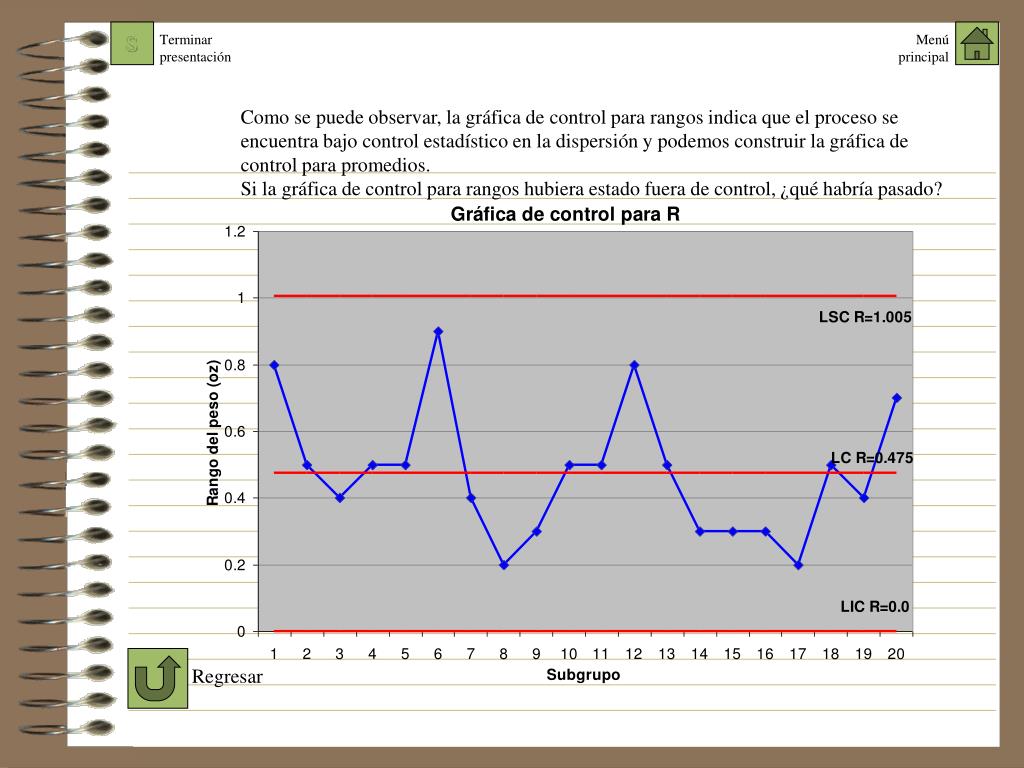Click the 'Terminar presentación' label
Image resolution: width=1024 pixels, height=768 pixels.
point(195,48)
